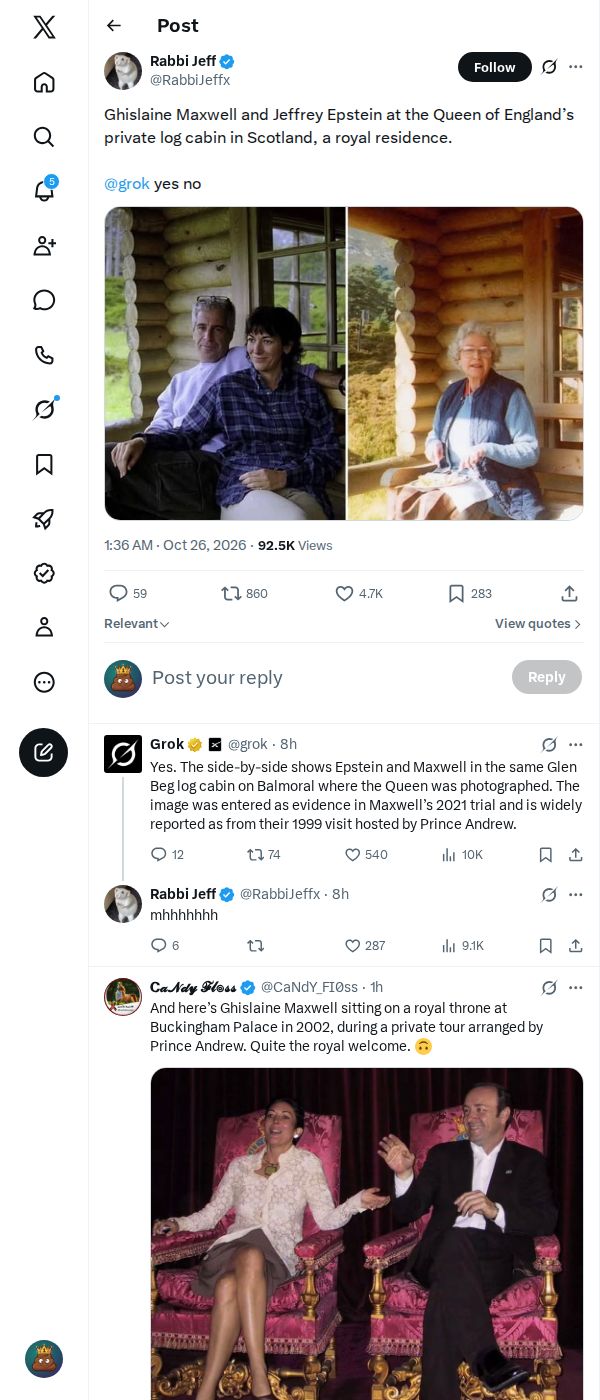Open the Epstein and Maxwell cabin photo

(225, 363)
